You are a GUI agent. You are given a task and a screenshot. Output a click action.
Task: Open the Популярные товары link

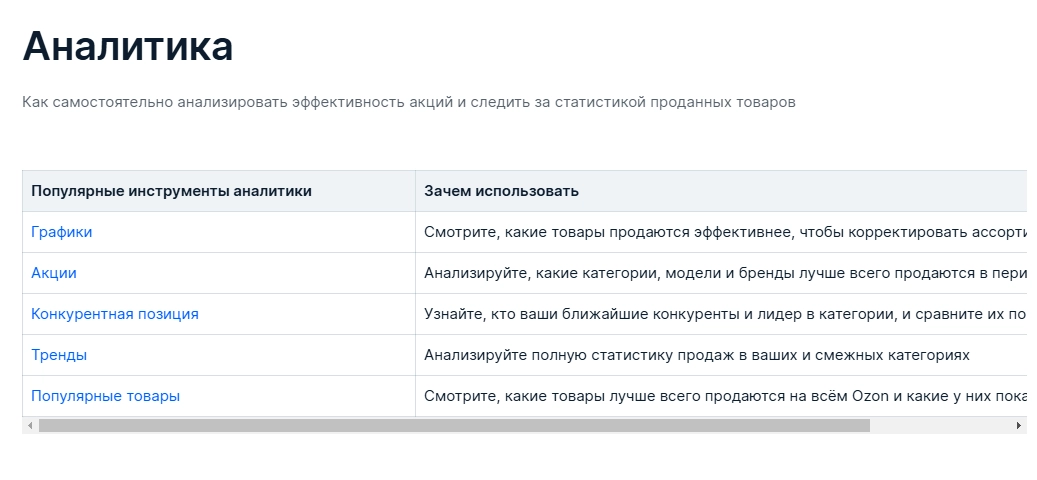coord(105,396)
